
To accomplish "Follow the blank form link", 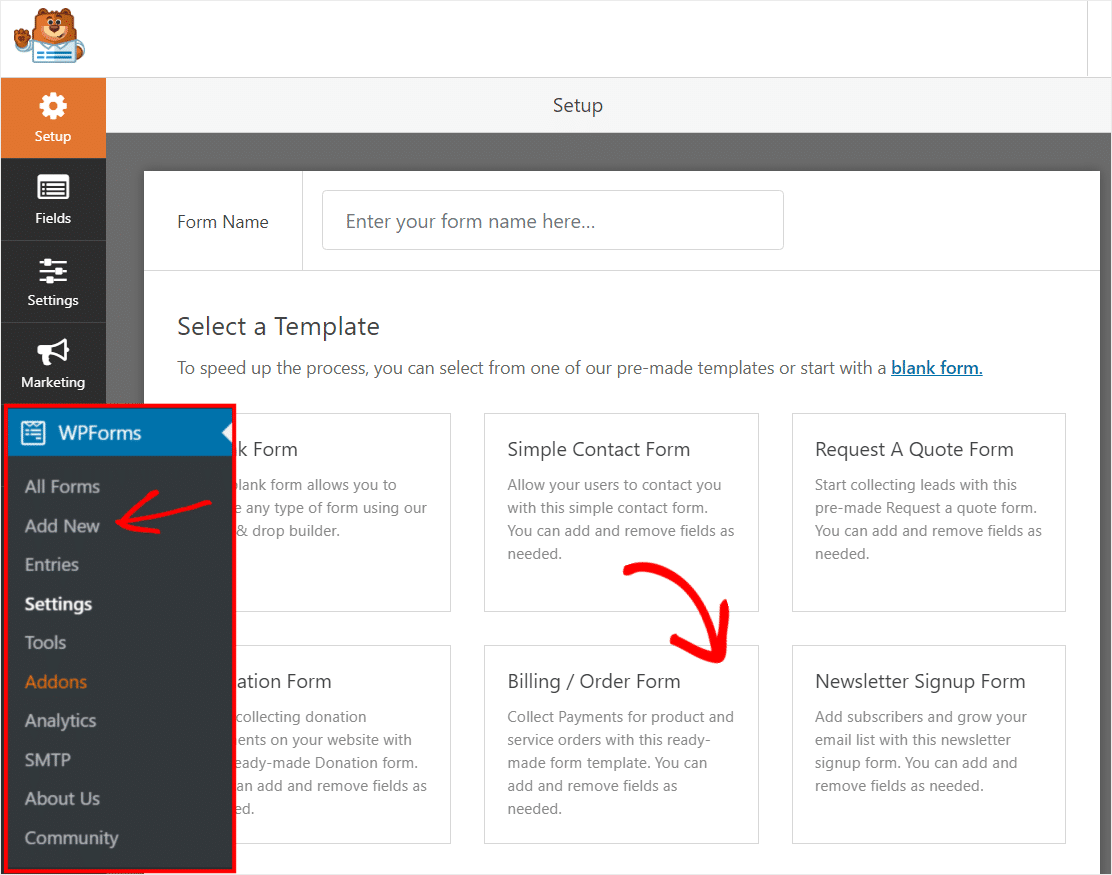I will [936, 368].
